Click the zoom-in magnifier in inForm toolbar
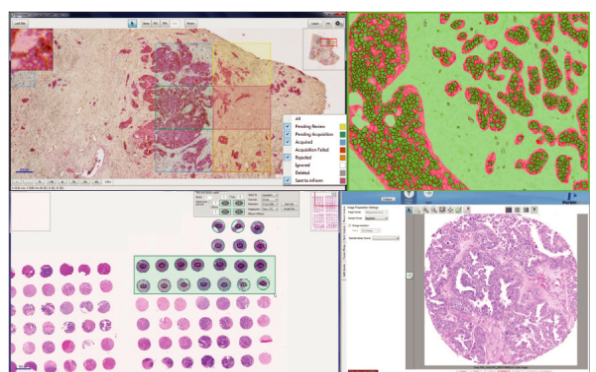 (x=426, y=210)
